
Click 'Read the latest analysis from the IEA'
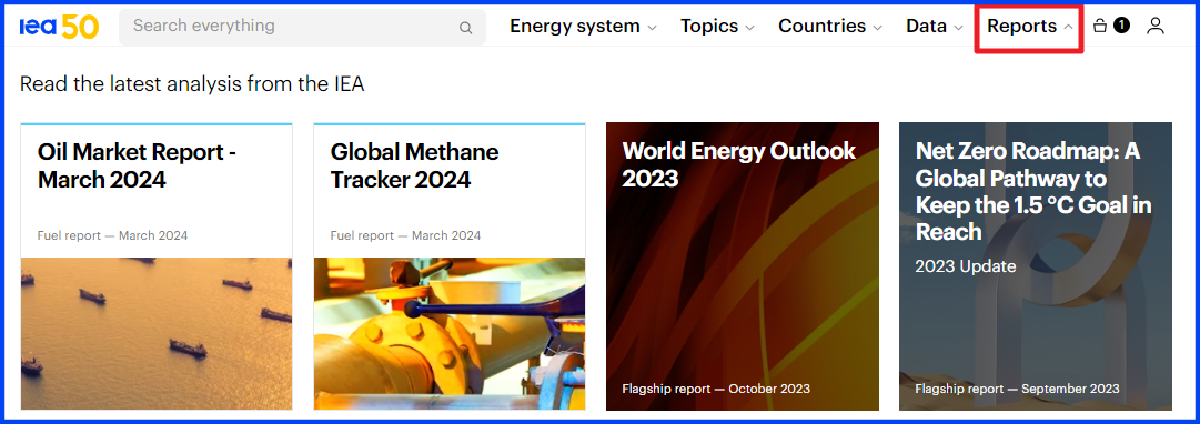click(x=192, y=84)
